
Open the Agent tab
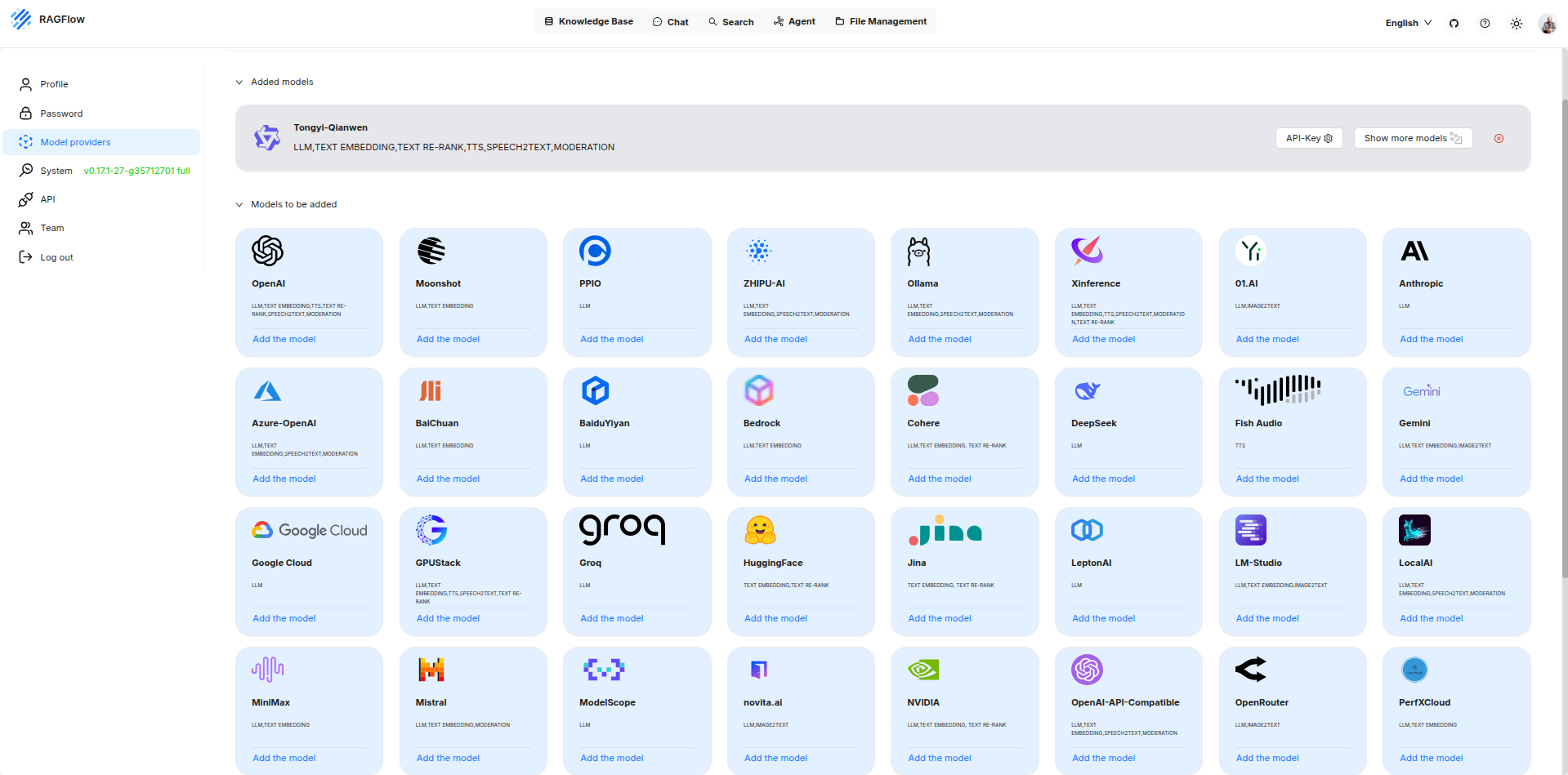(794, 21)
